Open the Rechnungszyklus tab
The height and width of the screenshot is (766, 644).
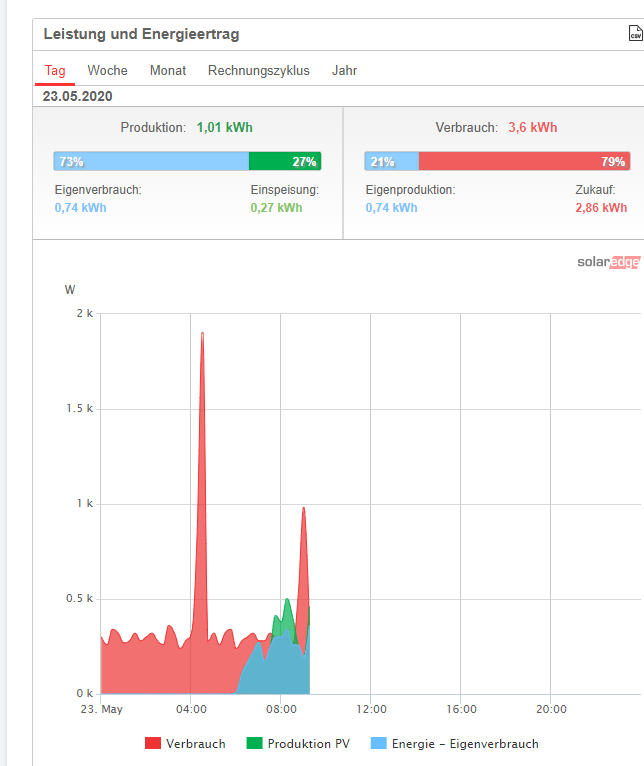pos(258,71)
